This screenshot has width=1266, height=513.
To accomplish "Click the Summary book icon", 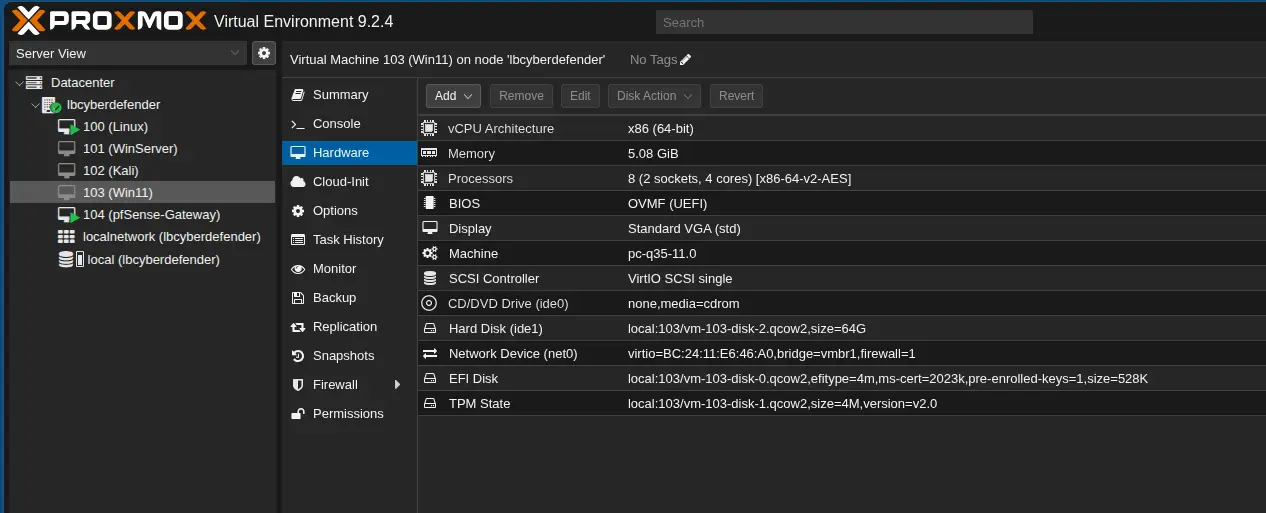I will click(297, 95).
